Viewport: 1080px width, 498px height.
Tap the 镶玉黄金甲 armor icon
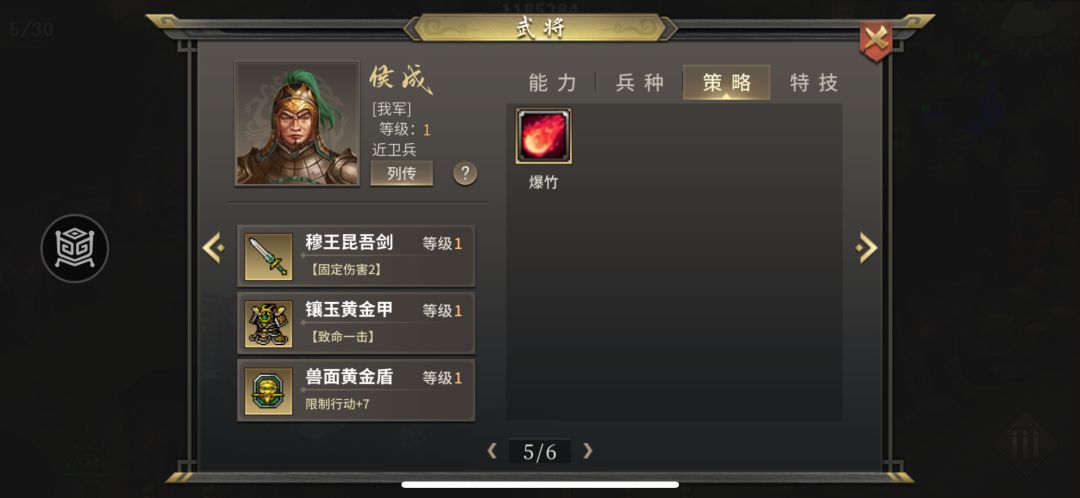[x=269, y=323]
